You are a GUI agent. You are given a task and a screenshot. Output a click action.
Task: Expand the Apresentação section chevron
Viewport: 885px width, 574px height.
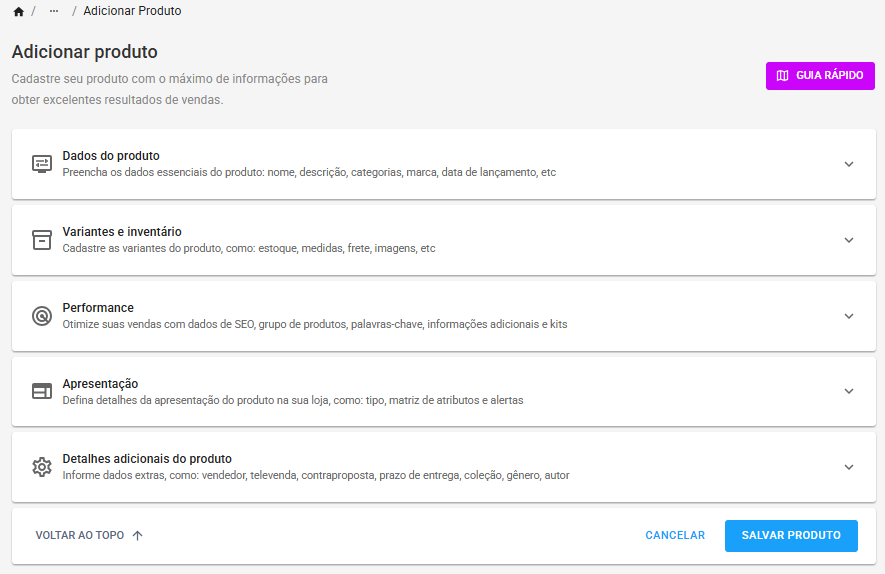[849, 391]
